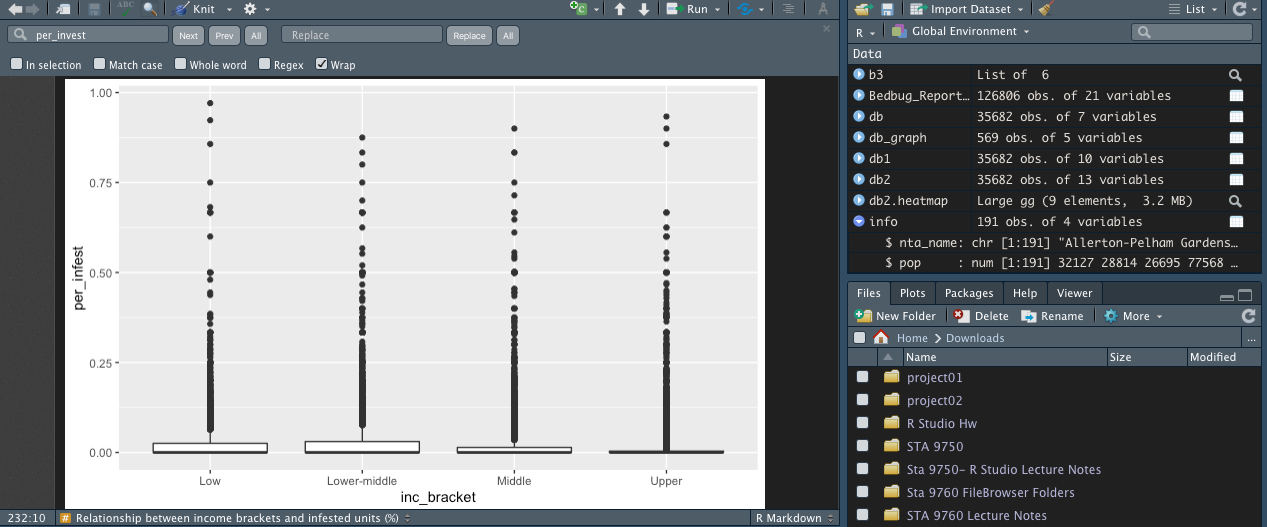Run spell check on the document

(125, 9)
